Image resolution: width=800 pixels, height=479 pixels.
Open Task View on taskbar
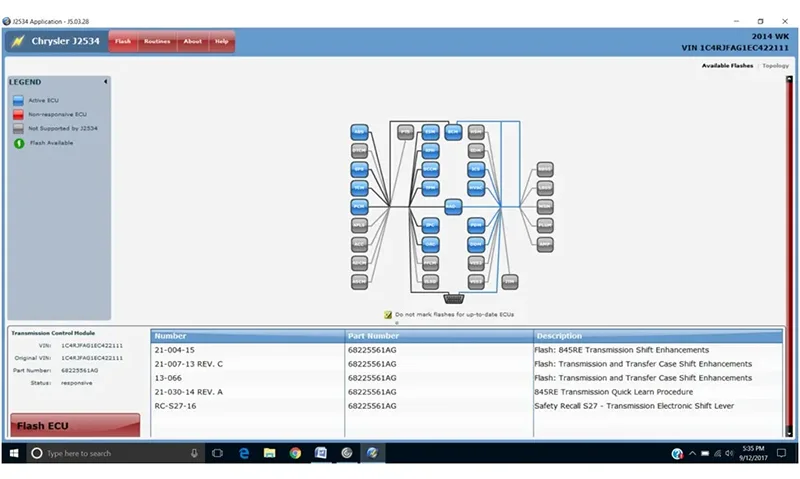pyautogui.click(x=217, y=453)
